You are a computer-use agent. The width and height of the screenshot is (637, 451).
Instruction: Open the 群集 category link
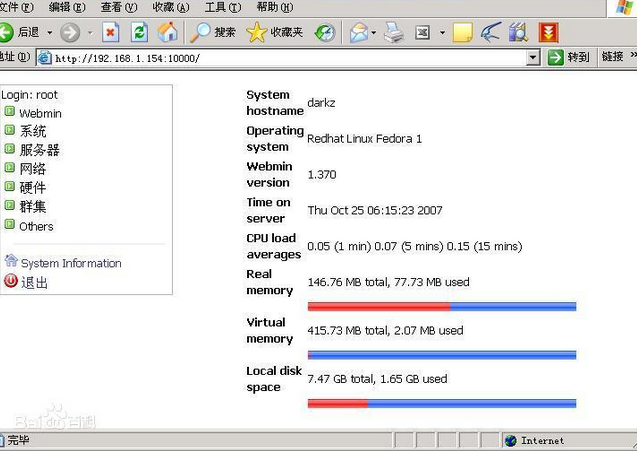click(x=33, y=206)
